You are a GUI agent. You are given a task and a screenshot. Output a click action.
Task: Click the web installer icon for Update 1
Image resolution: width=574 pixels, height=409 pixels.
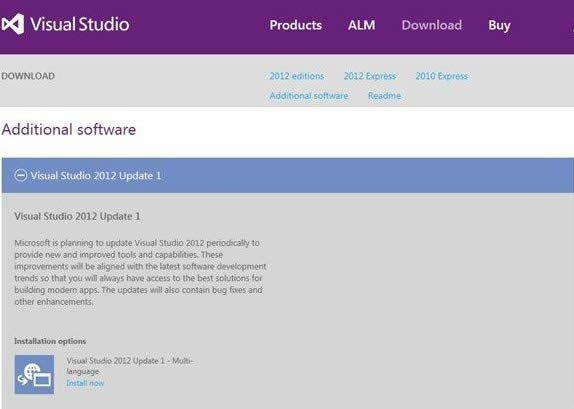point(34,374)
